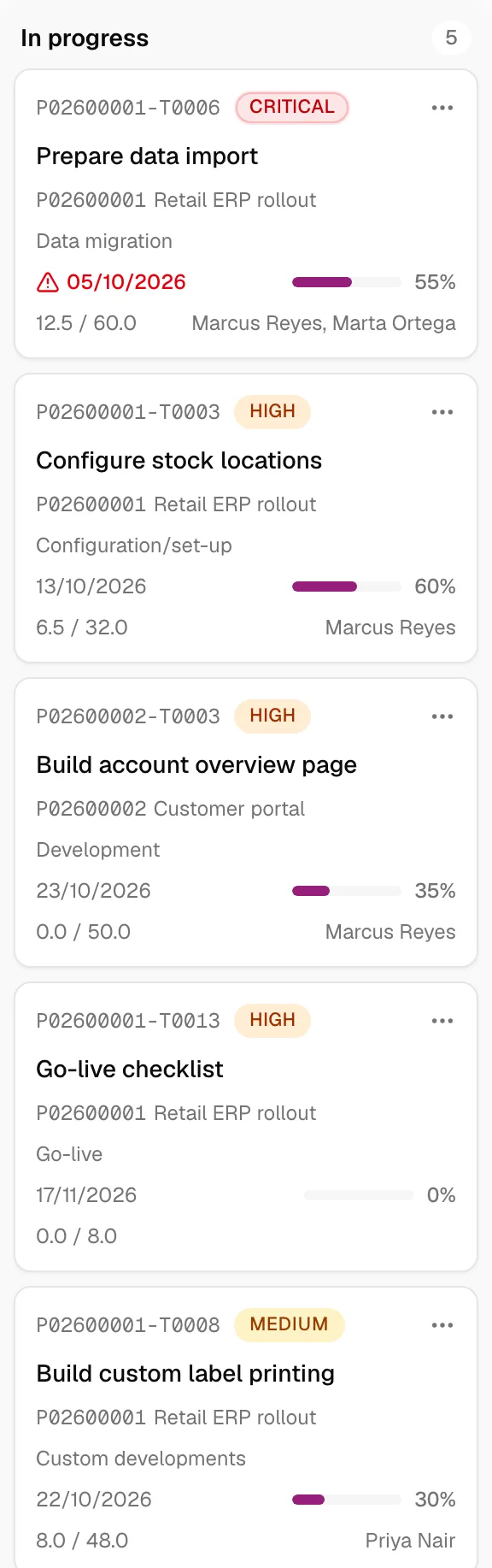Click the hours value 12.5 / 60.0

click(86, 323)
